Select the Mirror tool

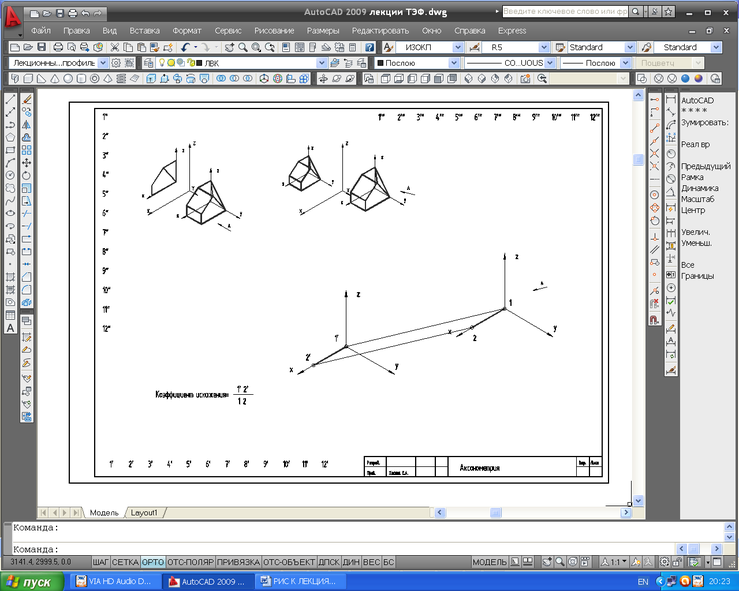pos(26,125)
